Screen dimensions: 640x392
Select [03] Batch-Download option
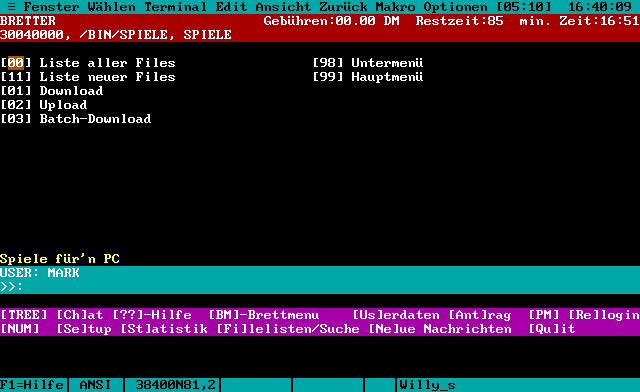point(76,119)
